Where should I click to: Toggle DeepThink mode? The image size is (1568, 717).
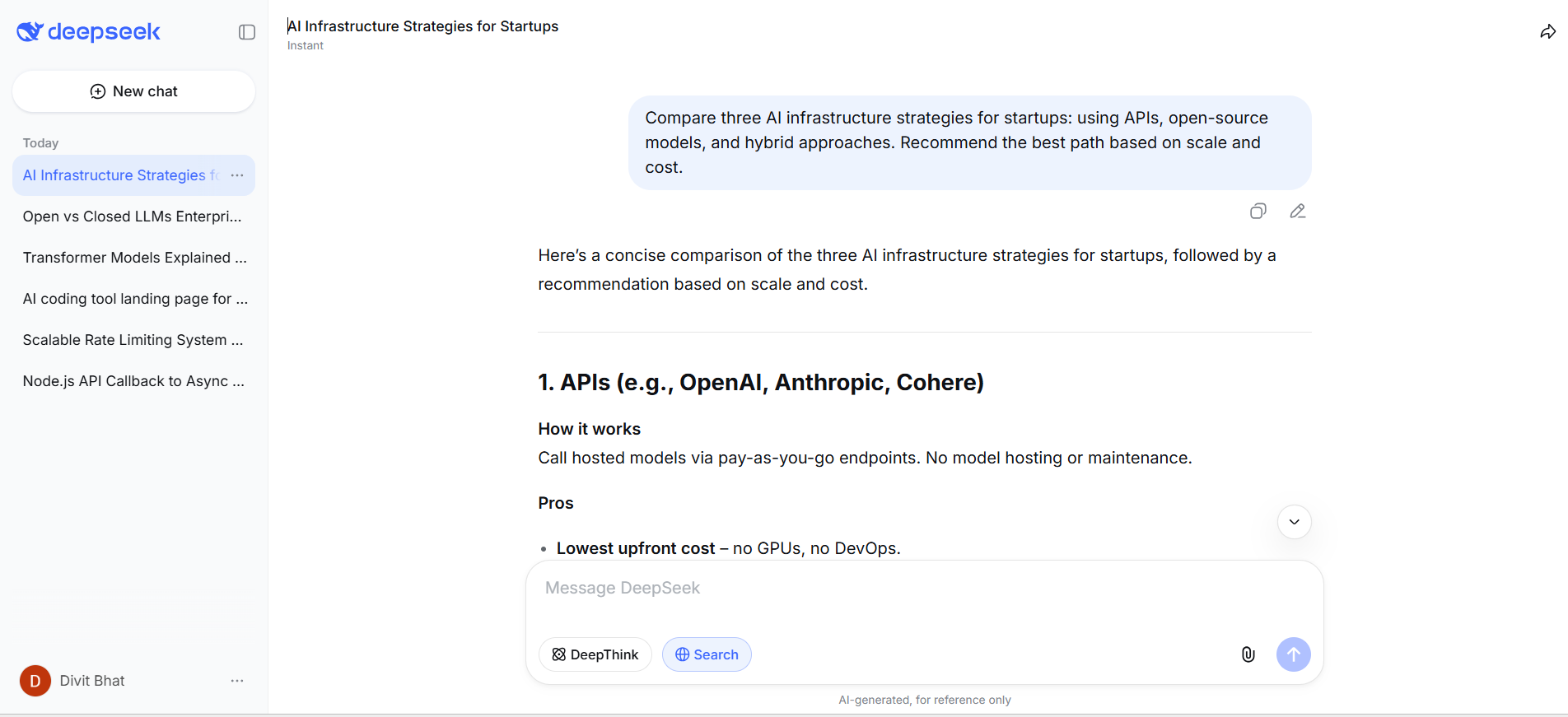[x=595, y=654]
